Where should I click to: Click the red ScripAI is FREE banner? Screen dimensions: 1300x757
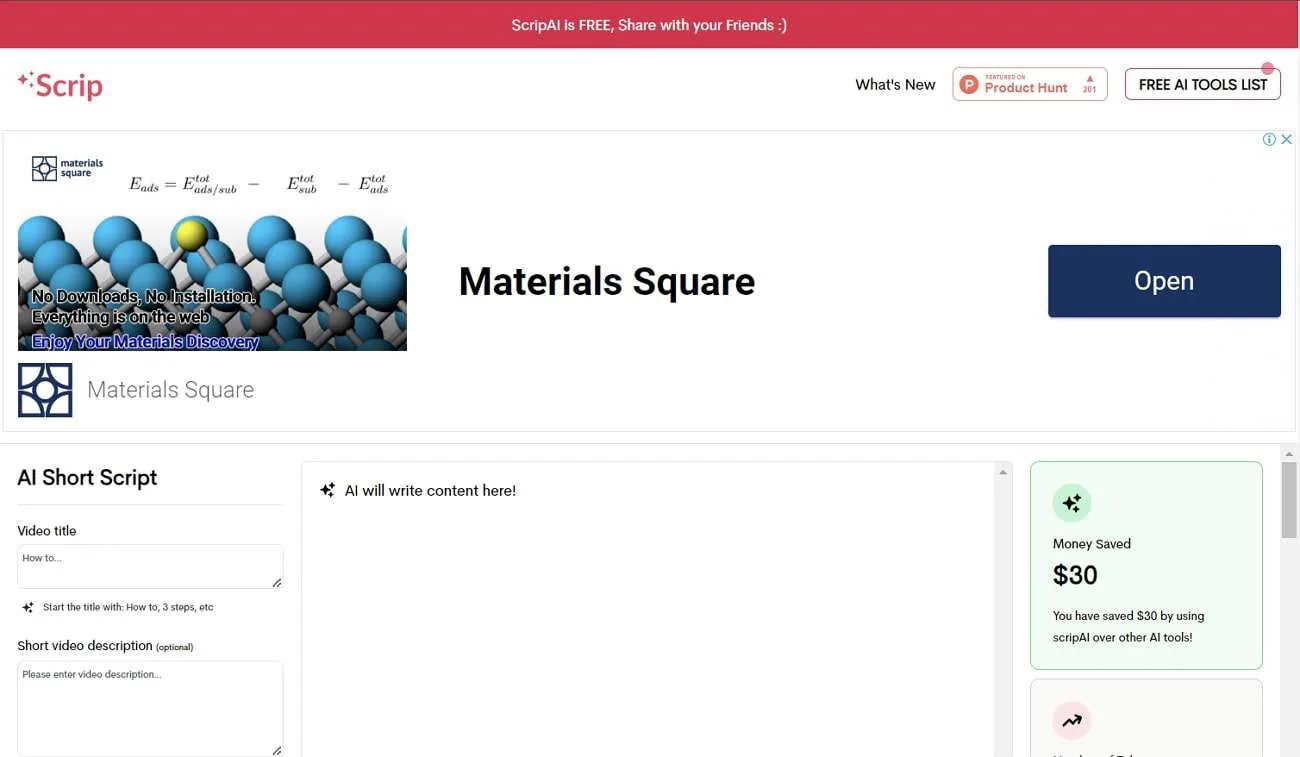(650, 24)
